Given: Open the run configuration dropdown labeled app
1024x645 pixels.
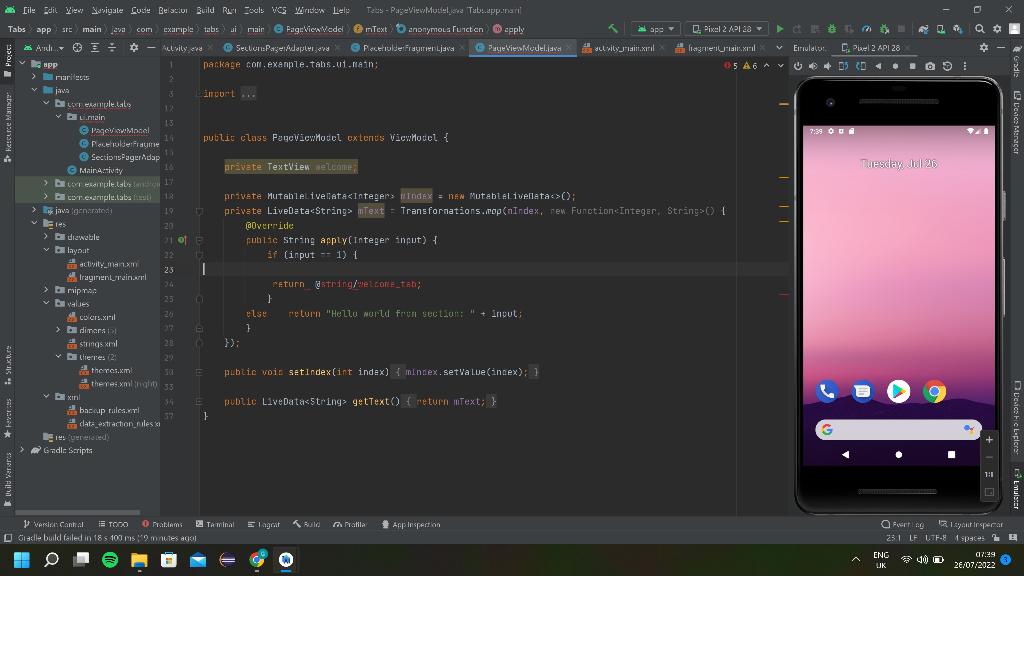Looking at the screenshot, I should tap(655, 28).
